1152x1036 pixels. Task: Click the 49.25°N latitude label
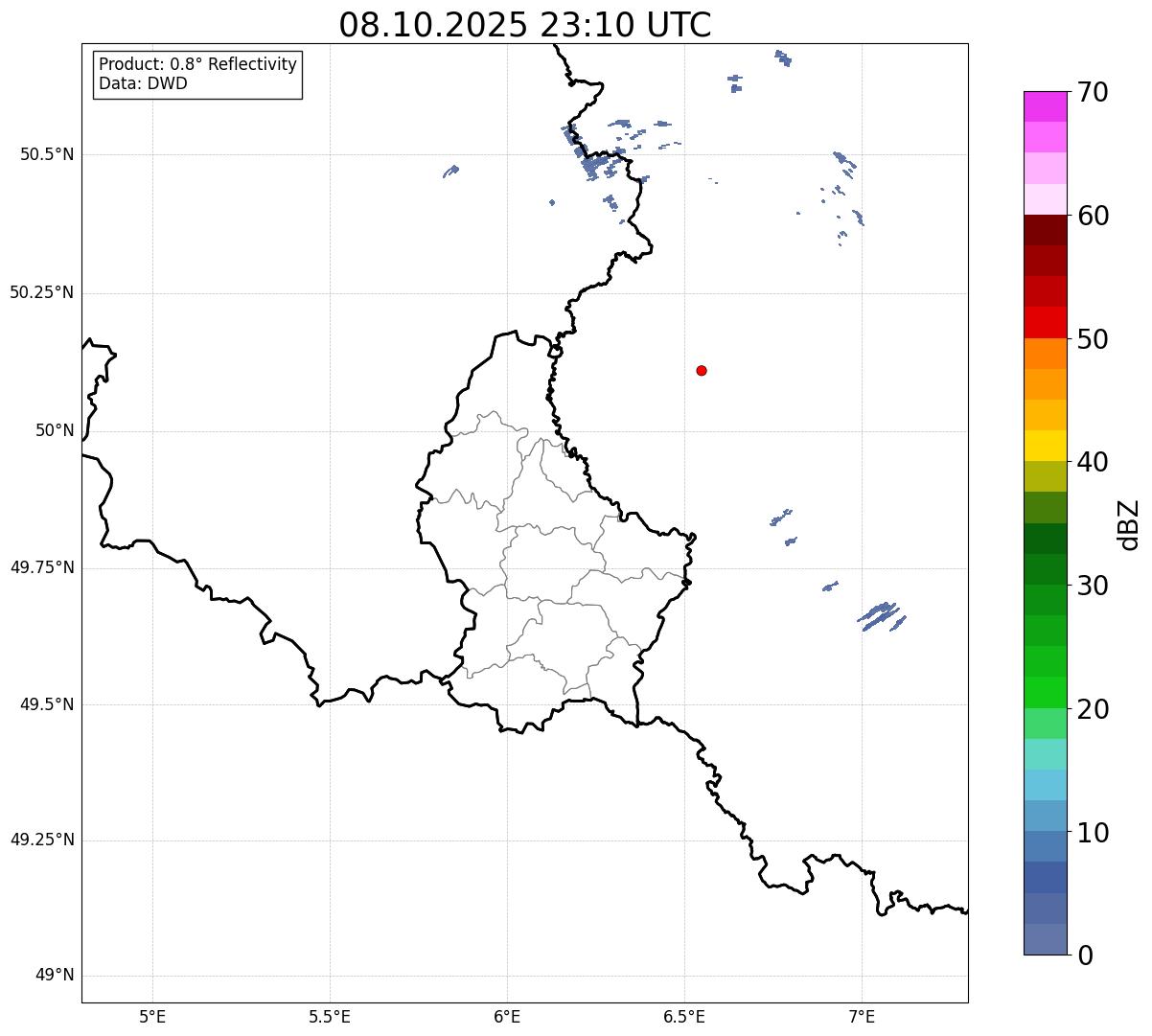[41, 840]
